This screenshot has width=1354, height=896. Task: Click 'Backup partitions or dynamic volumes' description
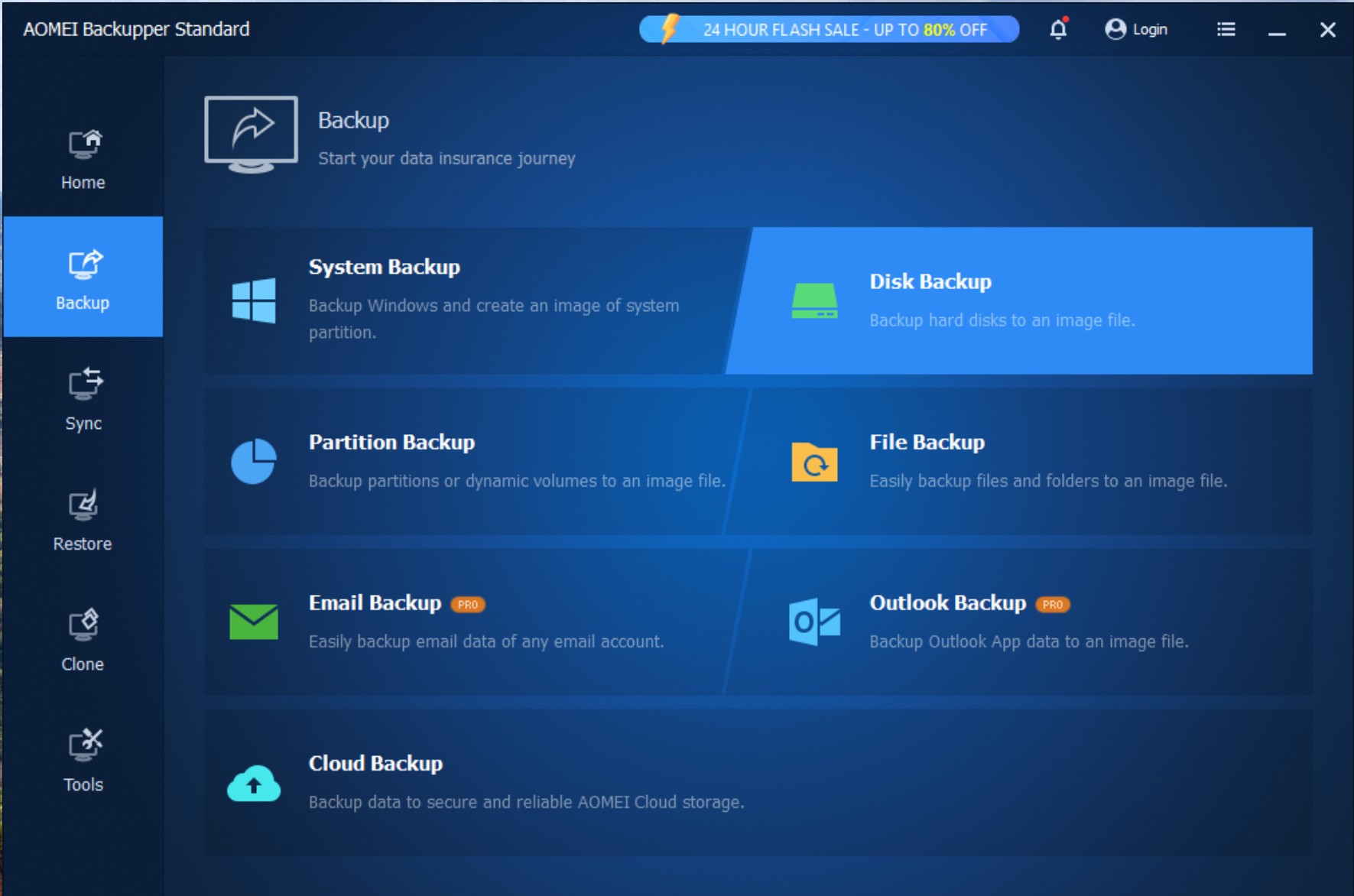(x=517, y=481)
